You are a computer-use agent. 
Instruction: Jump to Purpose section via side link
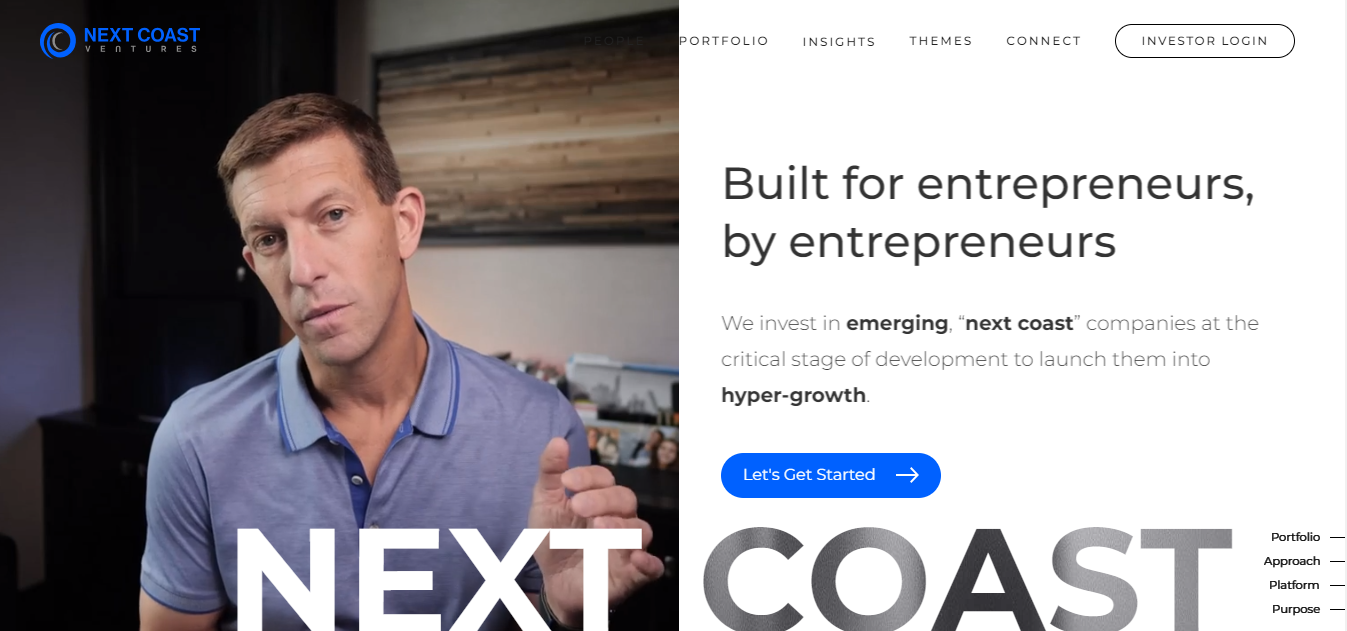pos(1296,610)
